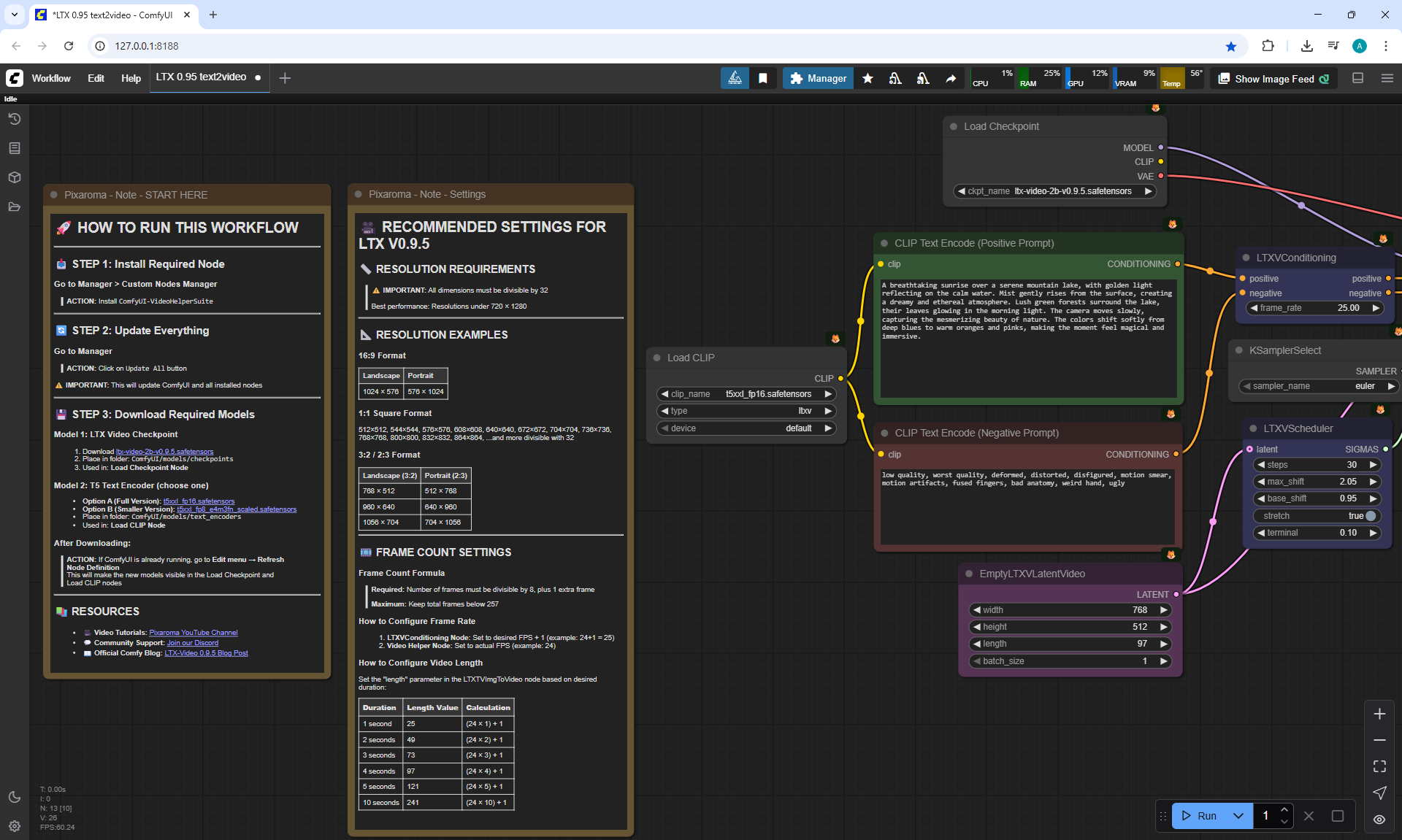
Task: Open the Workflow menu
Action: [x=51, y=78]
